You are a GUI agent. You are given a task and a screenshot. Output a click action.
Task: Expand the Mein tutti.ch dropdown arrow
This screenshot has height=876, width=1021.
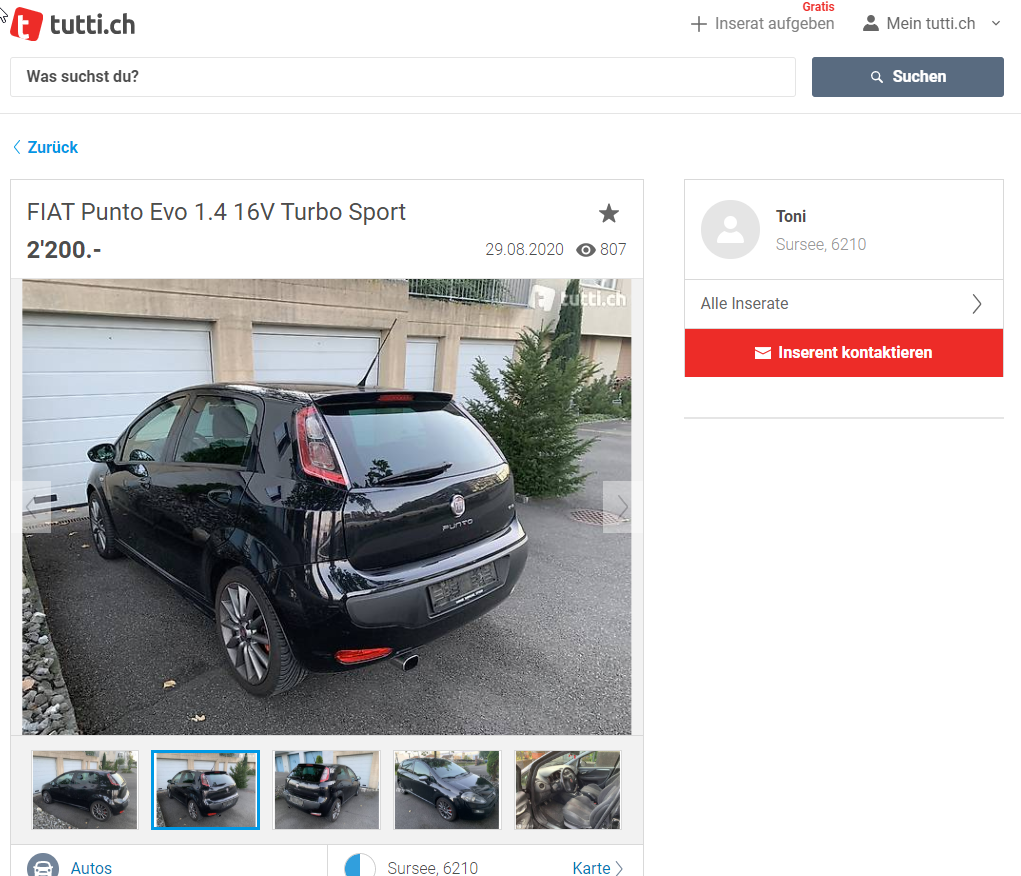(996, 23)
